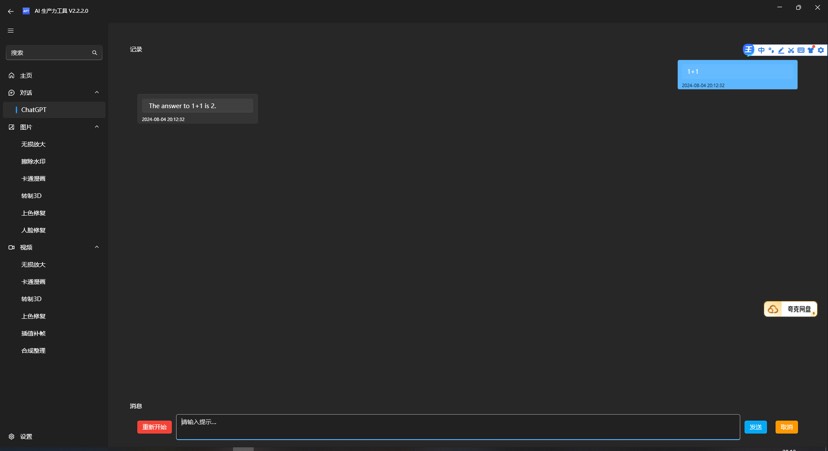Click the back arrow in title bar
Image resolution: width=828 pixels, height=451 pixels.
click(11, 11)
